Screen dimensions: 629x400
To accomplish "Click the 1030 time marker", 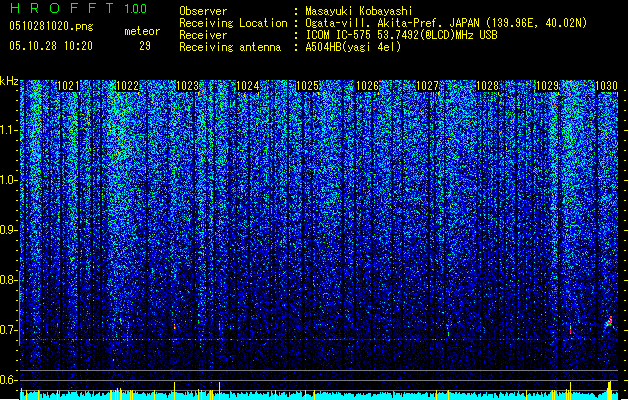I will (606, 86).
